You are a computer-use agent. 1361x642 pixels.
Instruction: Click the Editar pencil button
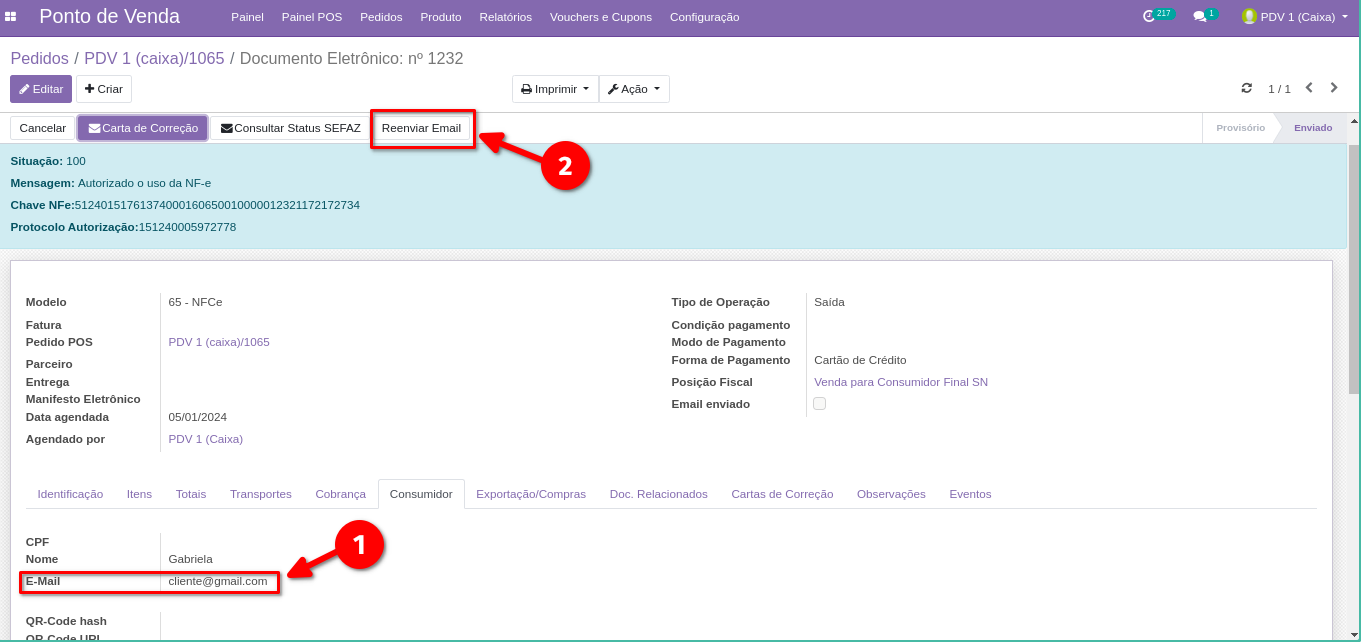[x=41, y=89]
